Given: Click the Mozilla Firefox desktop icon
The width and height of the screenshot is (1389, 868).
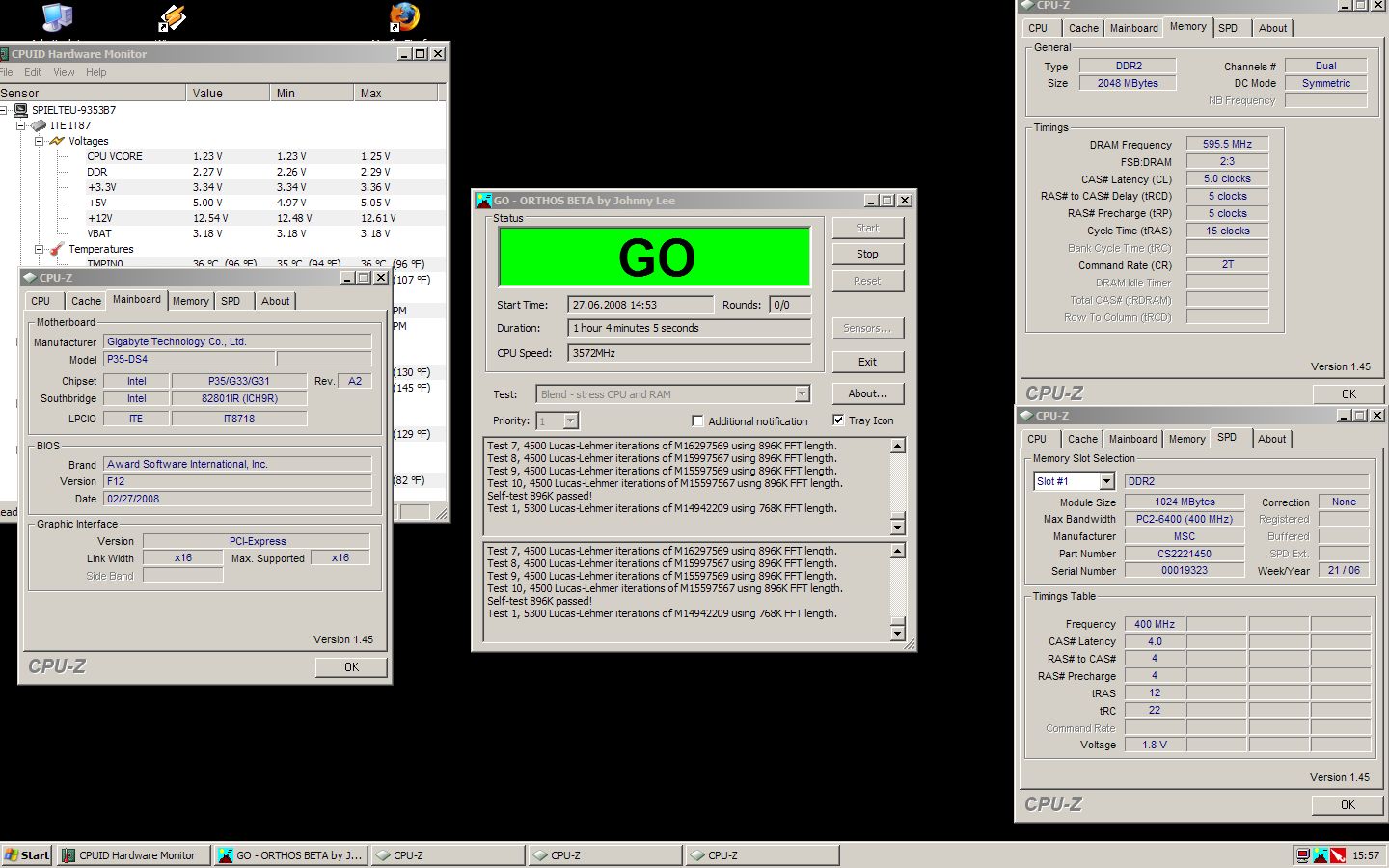Looking at the screenshot, I should (404, 16).
